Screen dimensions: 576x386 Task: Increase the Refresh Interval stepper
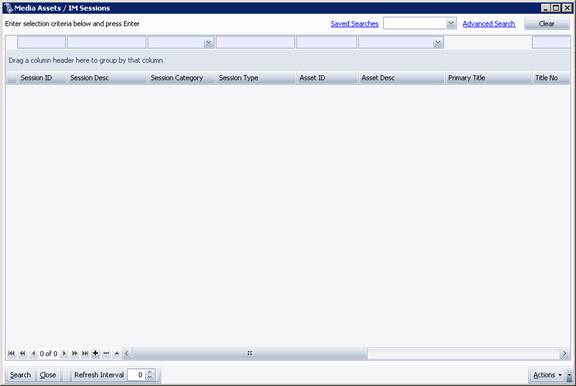pyautogui.click(x=150, y=372)
